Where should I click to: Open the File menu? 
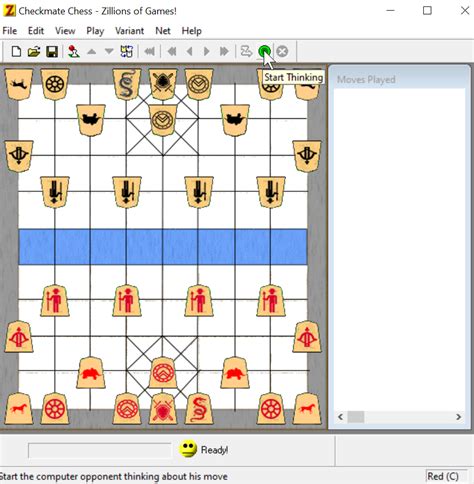click(10, 31)
